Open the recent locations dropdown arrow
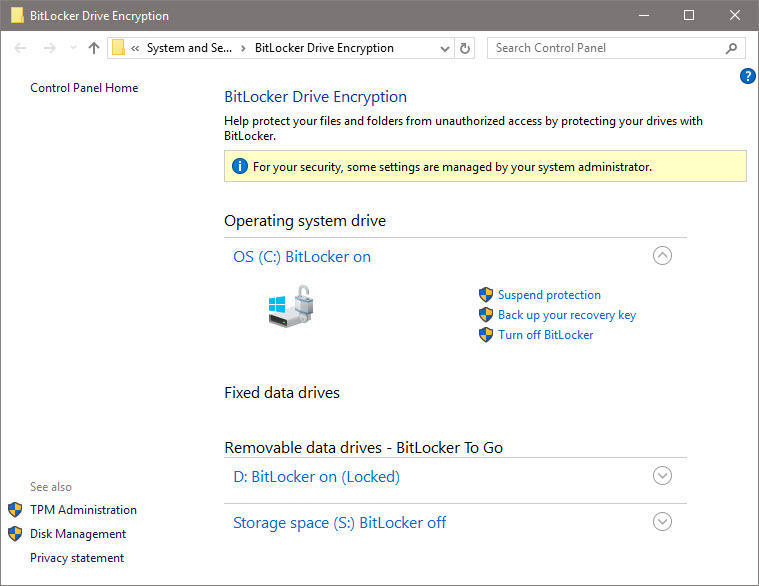Image resolution: width=759 pixels, height=586 pixels. pyautogui.click(x=73, y=48)
